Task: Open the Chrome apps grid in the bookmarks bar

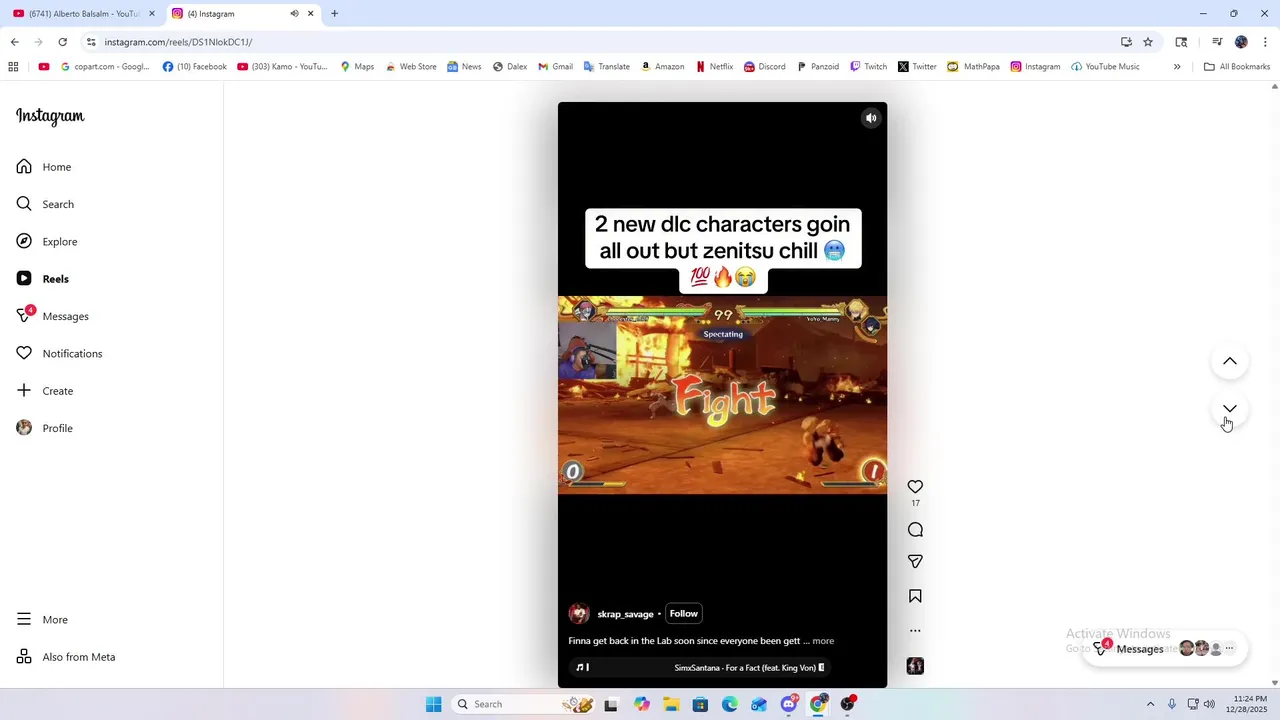Action: [13, 67]
